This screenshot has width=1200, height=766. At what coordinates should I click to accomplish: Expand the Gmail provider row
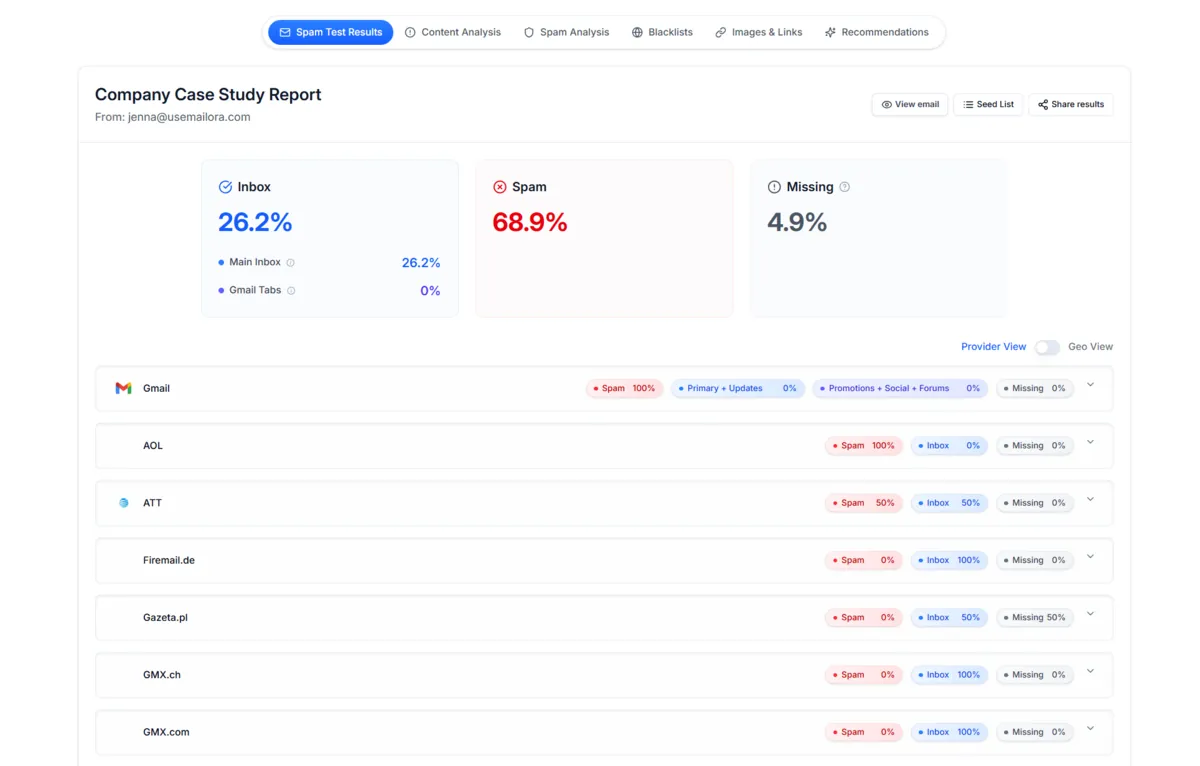tap(1090, 385)
